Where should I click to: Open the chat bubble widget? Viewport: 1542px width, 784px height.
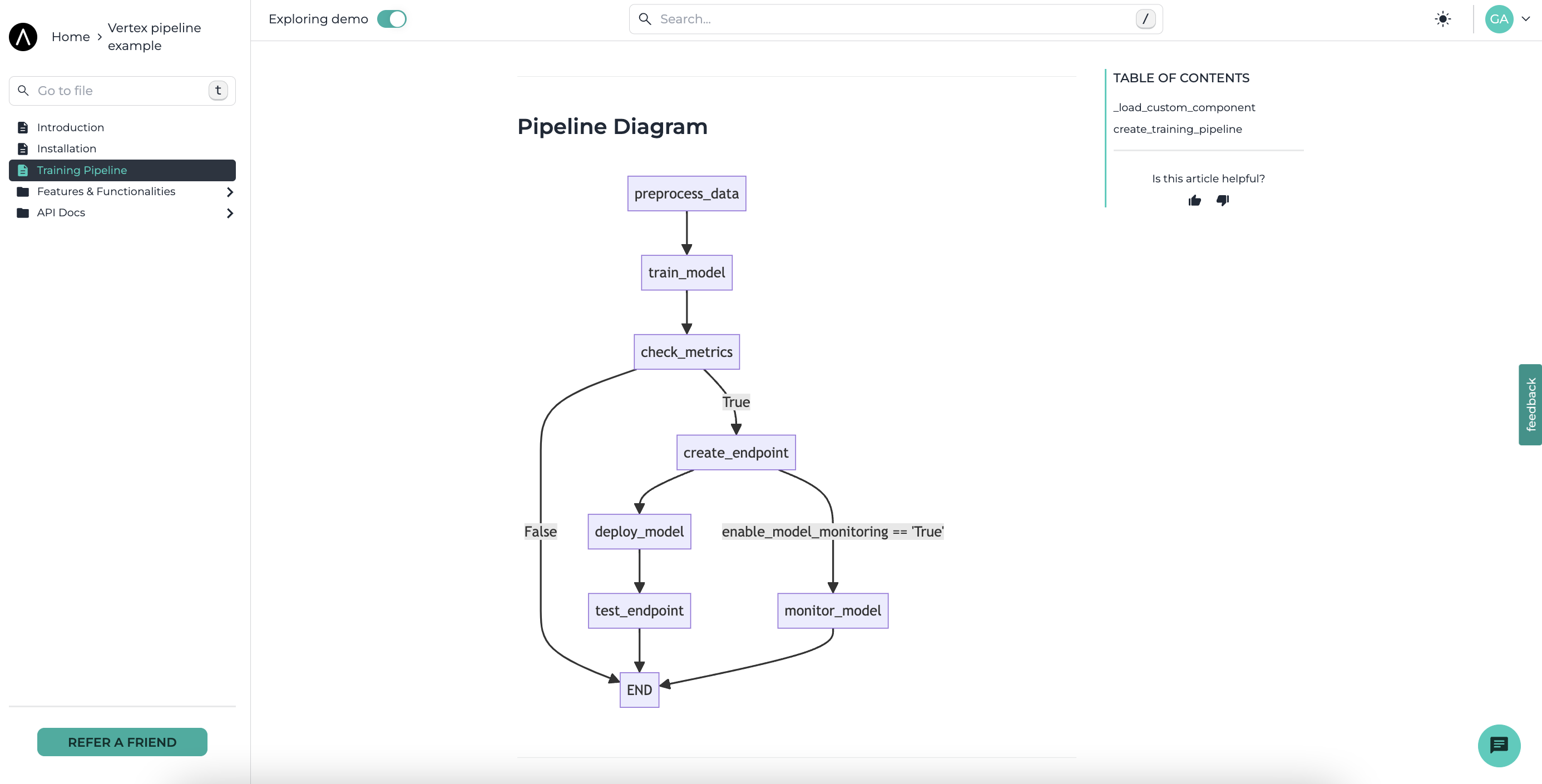[1498, 745]
